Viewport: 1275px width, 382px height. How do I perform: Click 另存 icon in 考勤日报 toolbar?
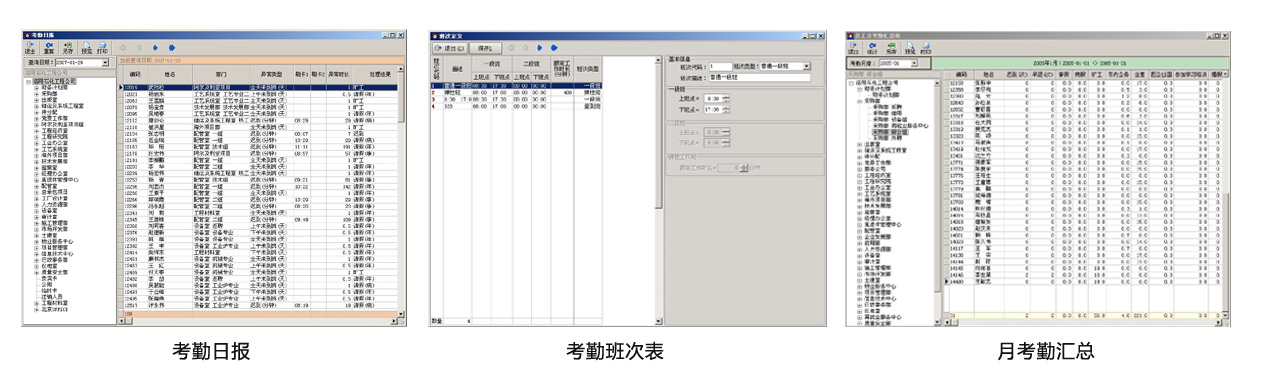(68, 48)
